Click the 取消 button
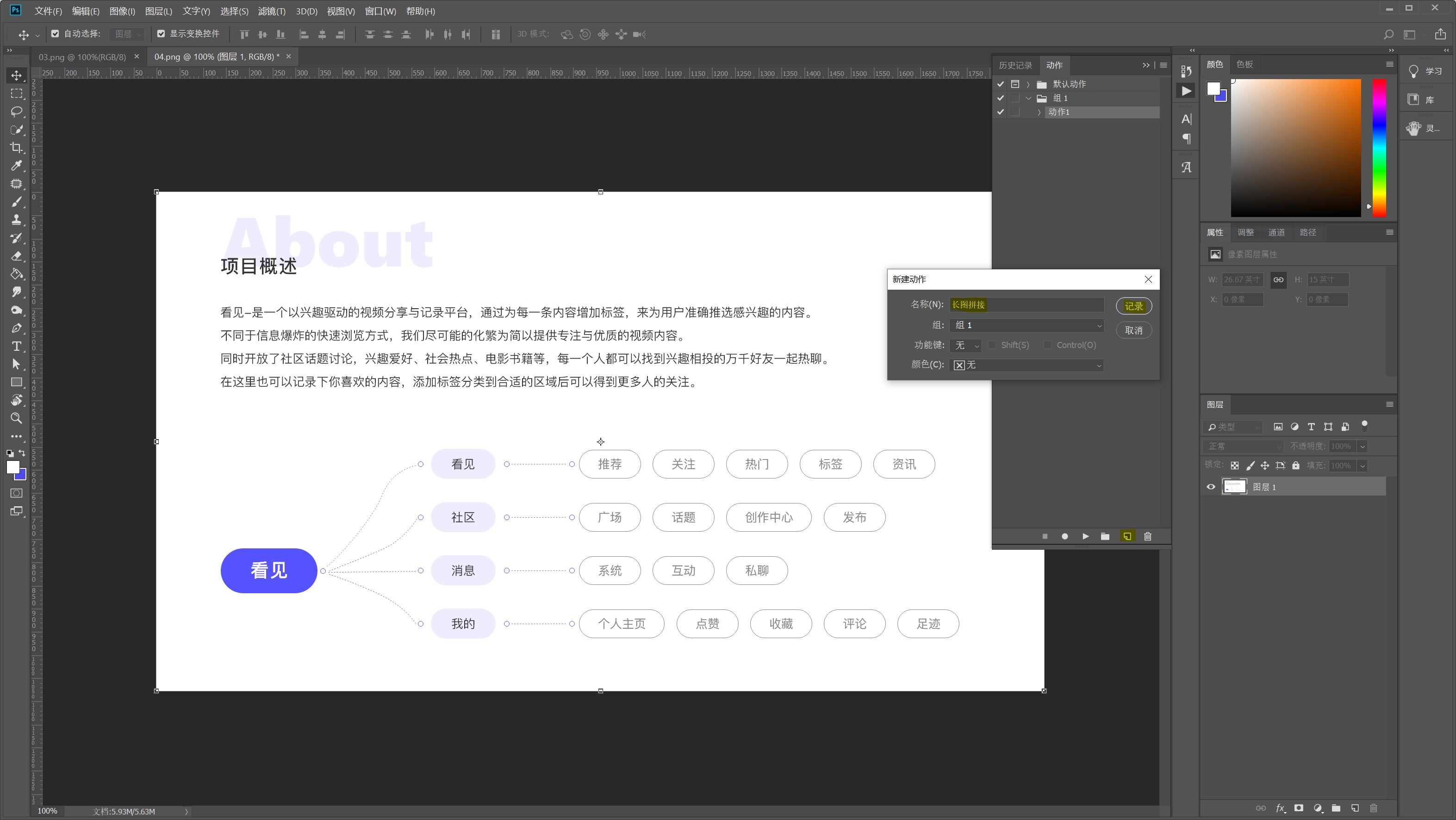This screenshot has height=820, width=1456. [1133, 330]
